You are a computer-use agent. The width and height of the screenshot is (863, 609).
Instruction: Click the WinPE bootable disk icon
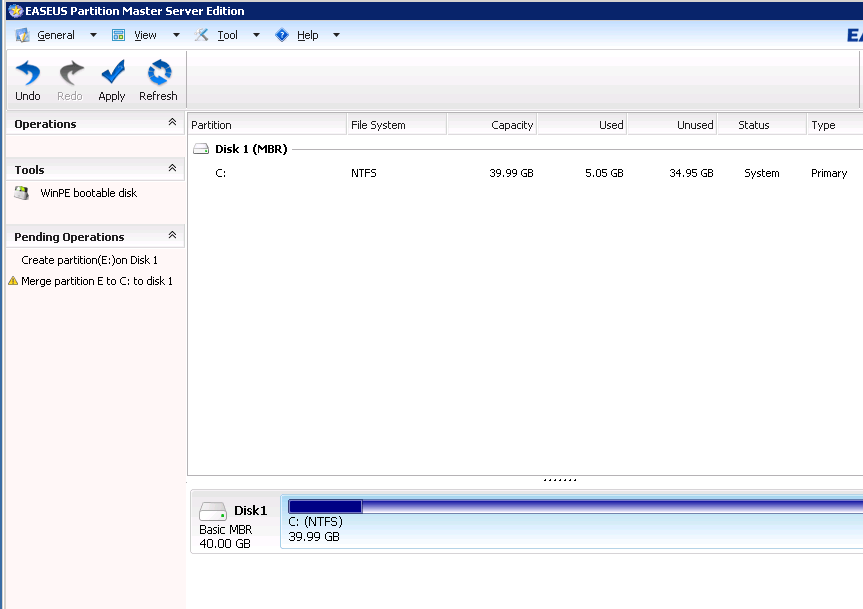[x=22, y=193]
